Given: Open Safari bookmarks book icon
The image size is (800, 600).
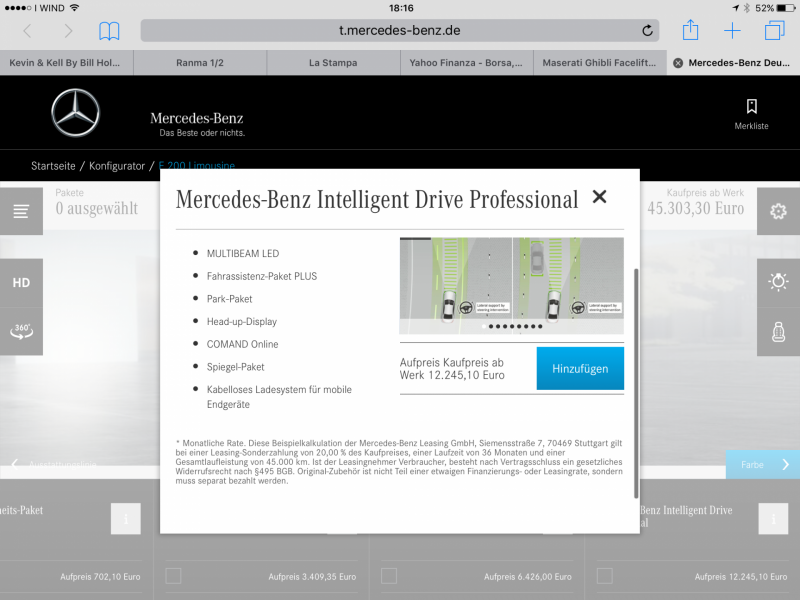Looking at the screenshot, I should point(109,31).
